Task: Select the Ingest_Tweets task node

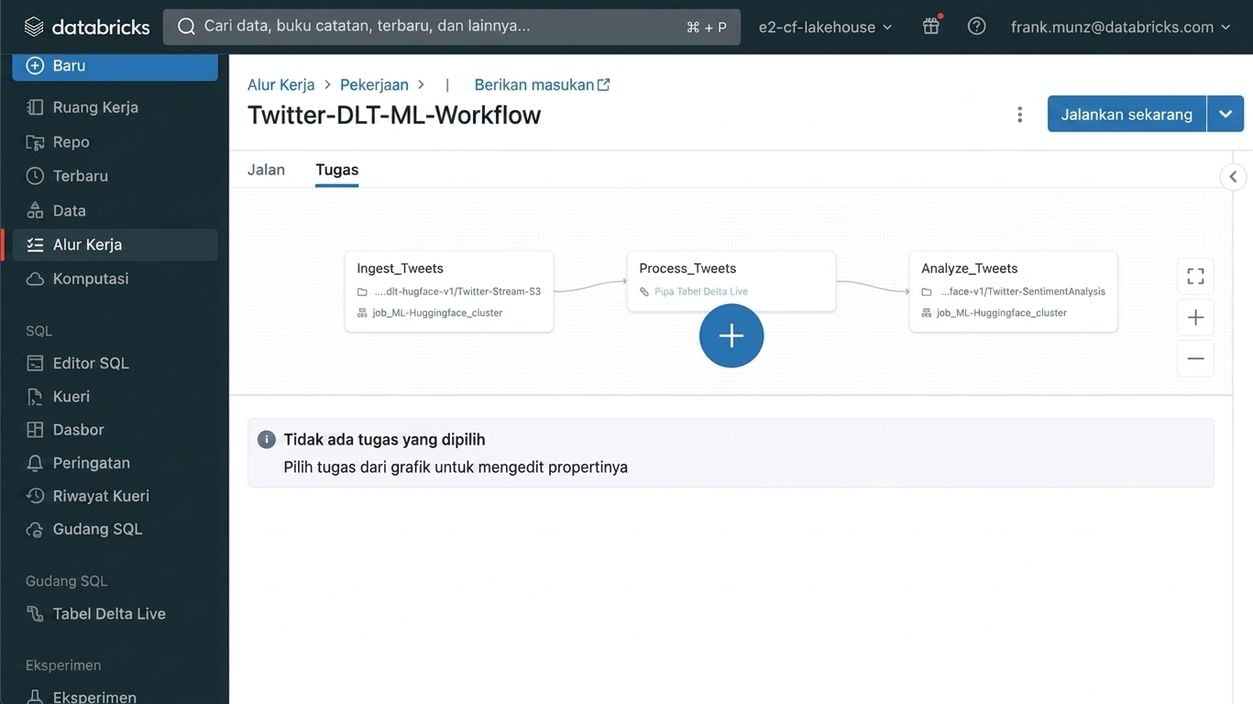Action: (x=449, y=291)
